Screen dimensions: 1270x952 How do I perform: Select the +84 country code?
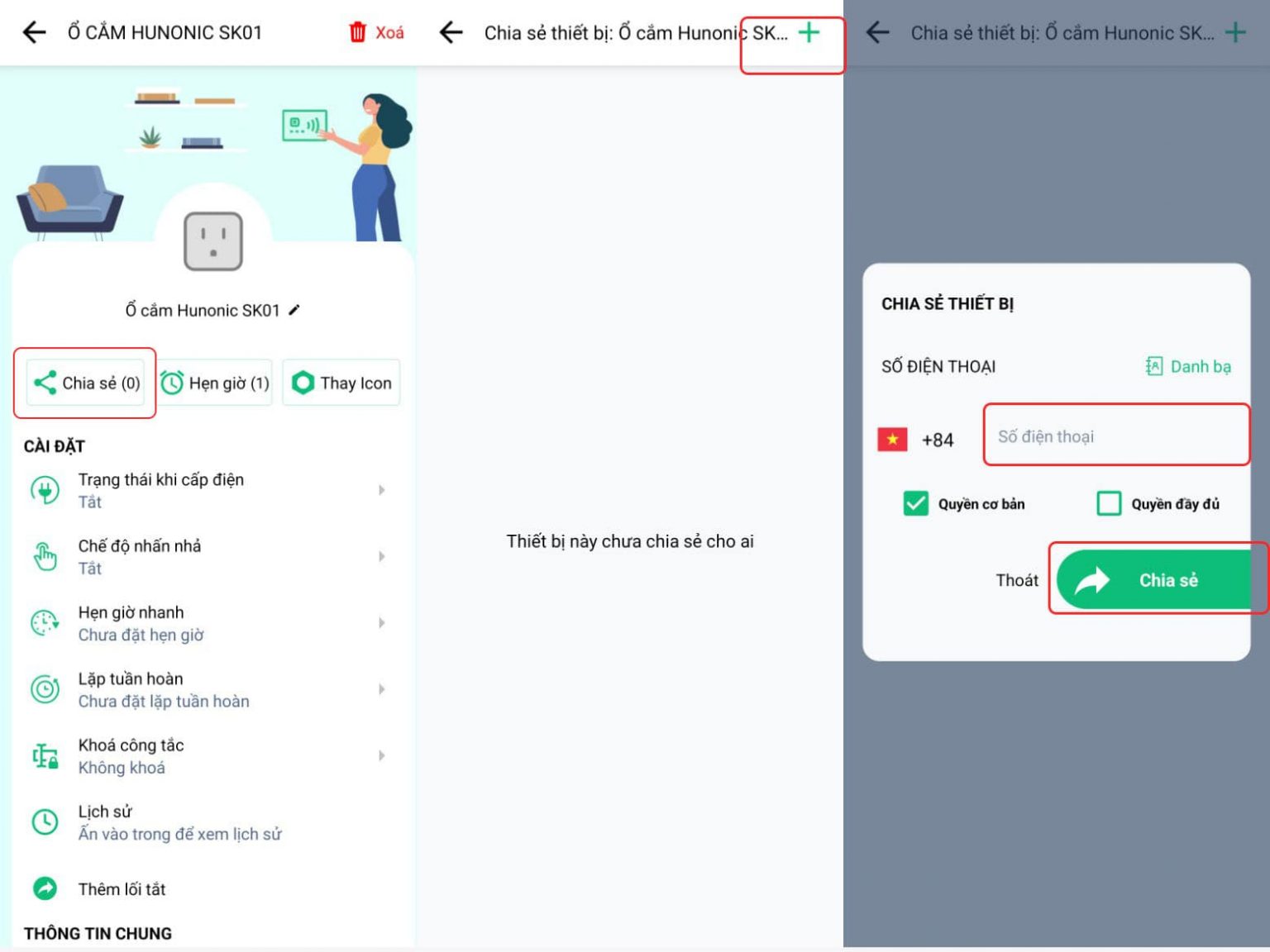938,440
